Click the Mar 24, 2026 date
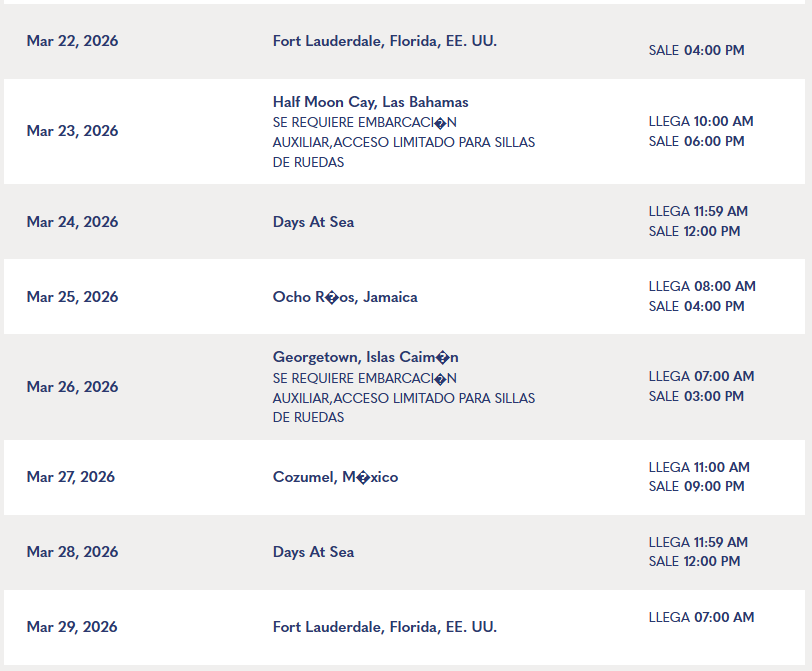Image resolution: width=812 pixels, height=671 pixels. click(72, 222)
